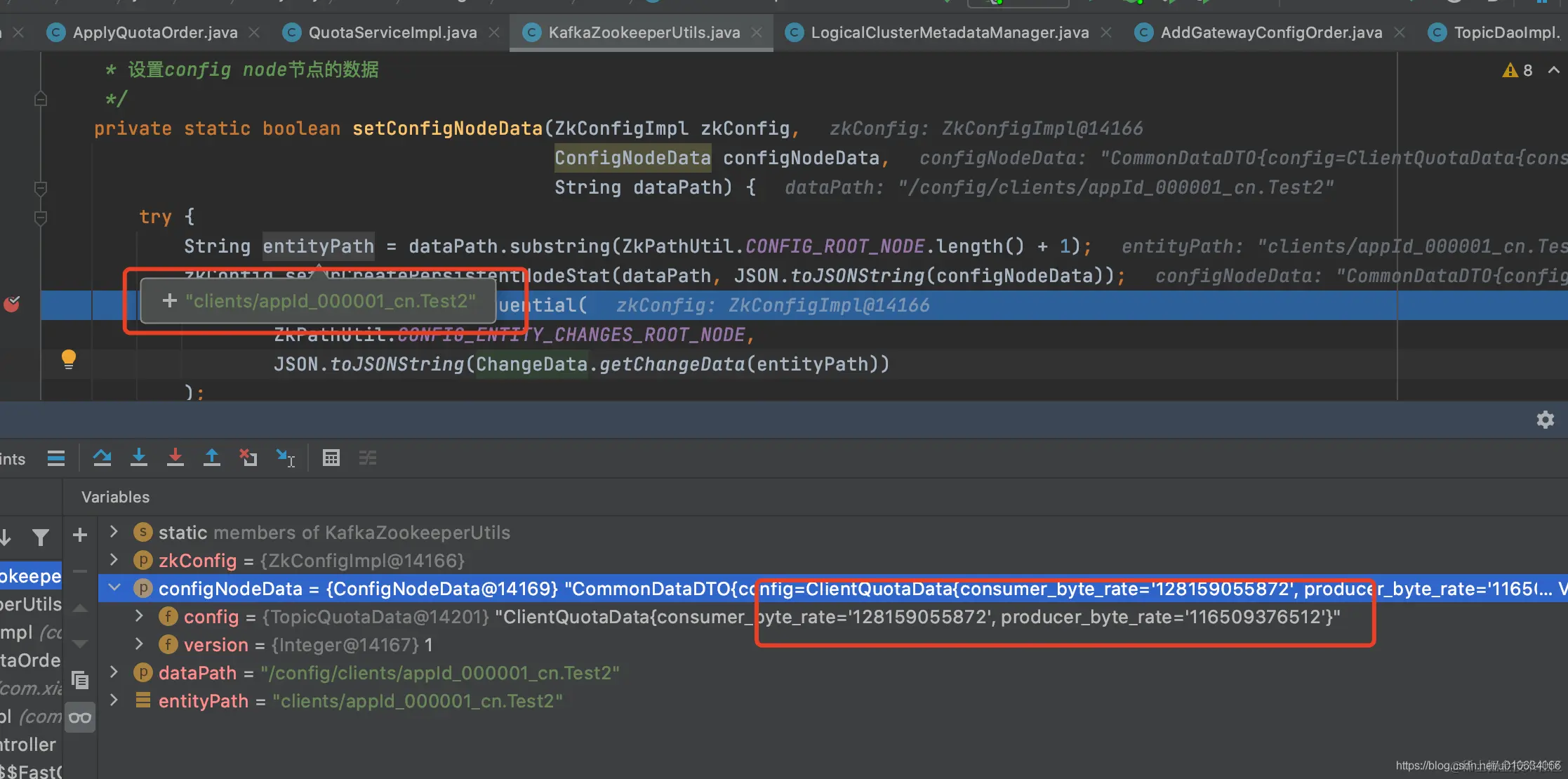Click the Step Out up-arrow icon
Image resolution: width=1568 pixels, height=779 pixels.
211,458
